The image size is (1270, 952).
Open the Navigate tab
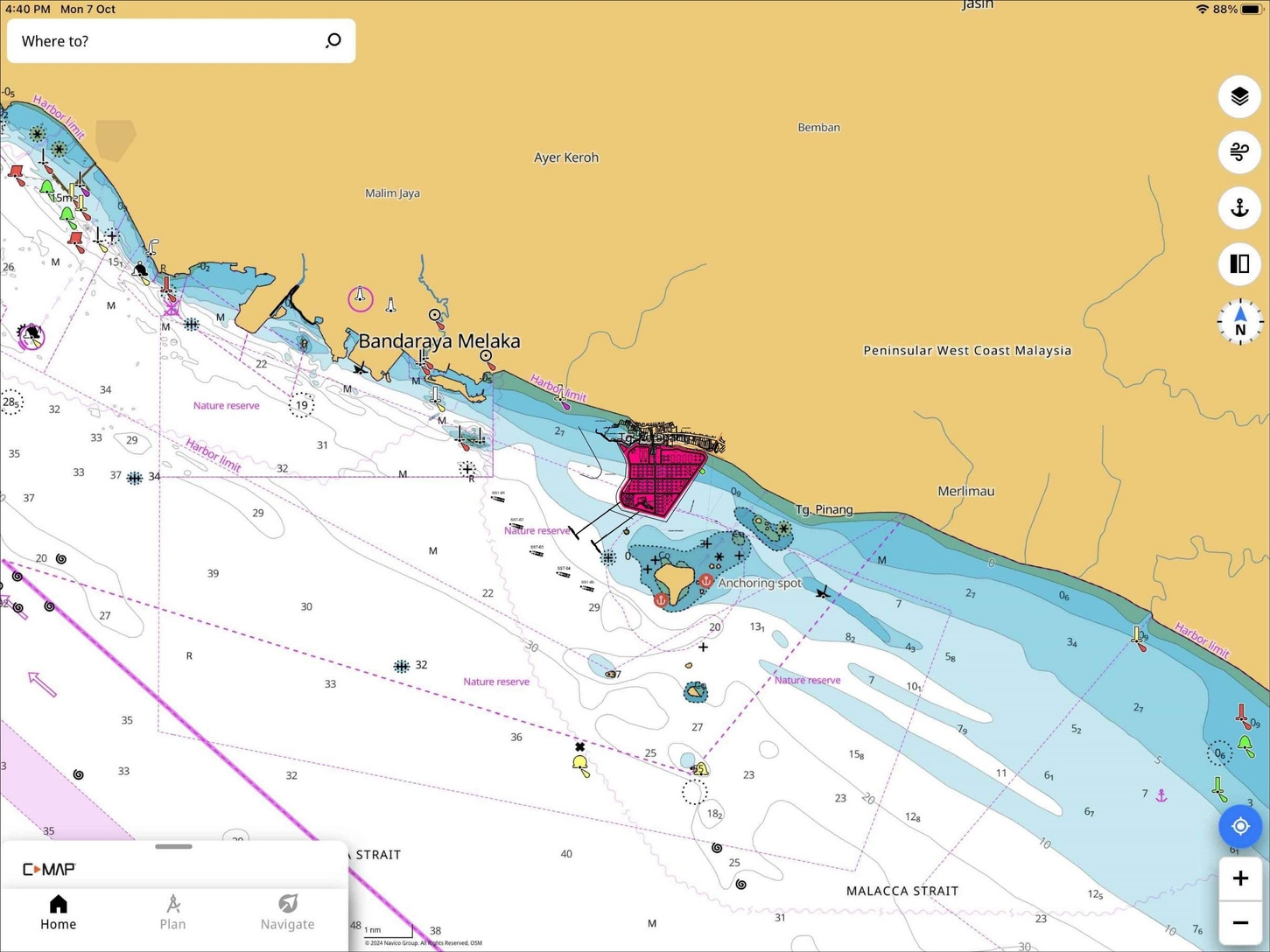click(x=287, y=912)
